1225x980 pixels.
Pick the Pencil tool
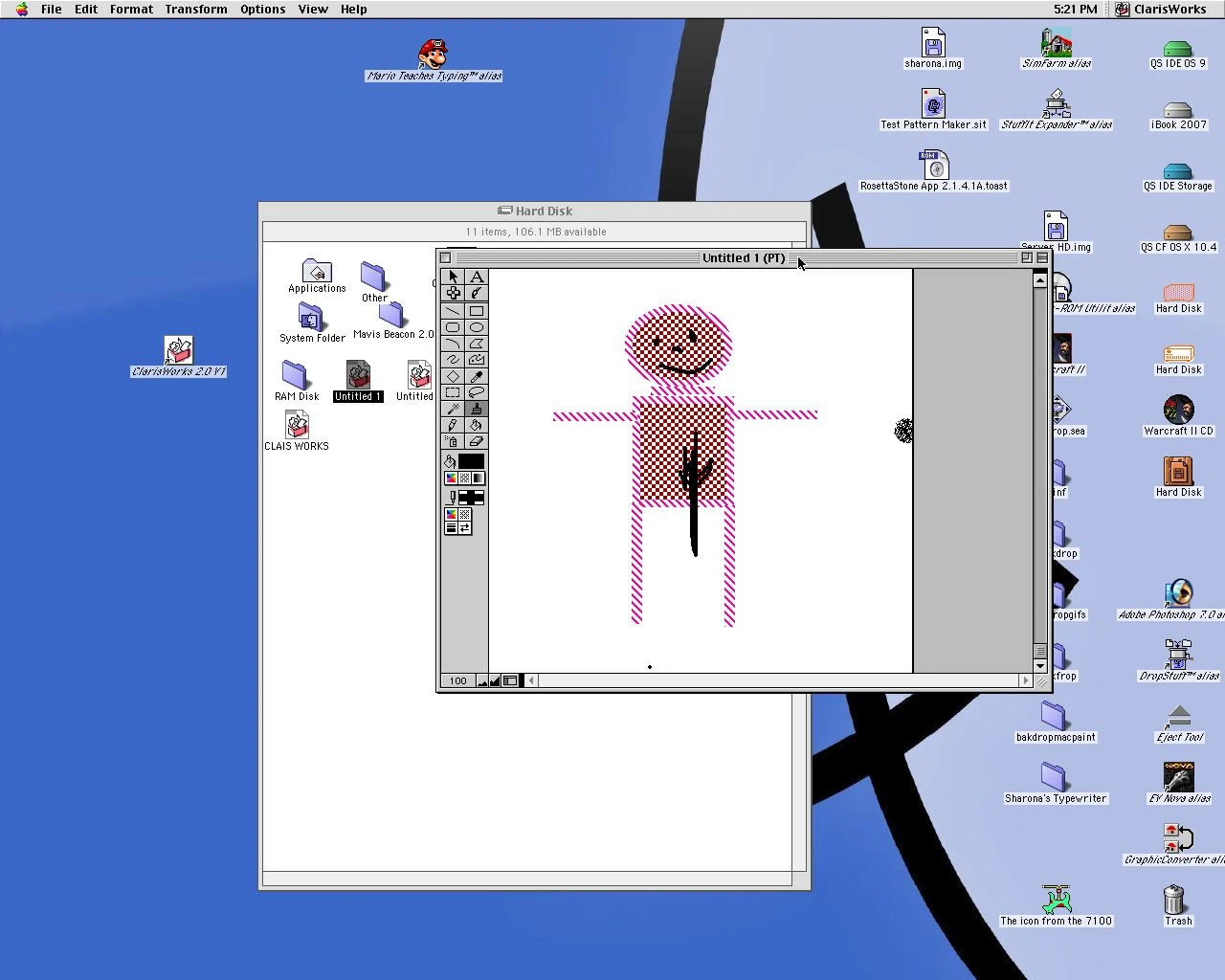point(453,425)
